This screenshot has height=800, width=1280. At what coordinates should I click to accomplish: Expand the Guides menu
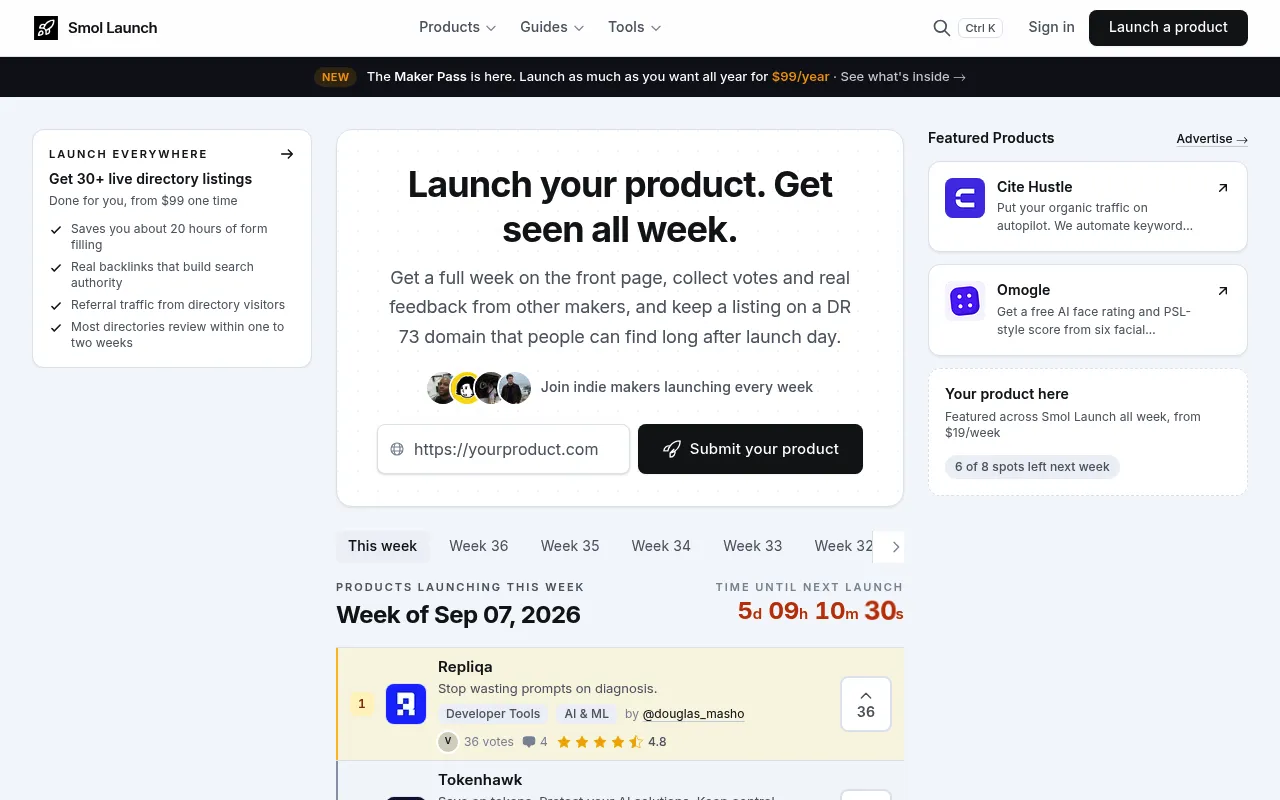[x=552, y=27]
